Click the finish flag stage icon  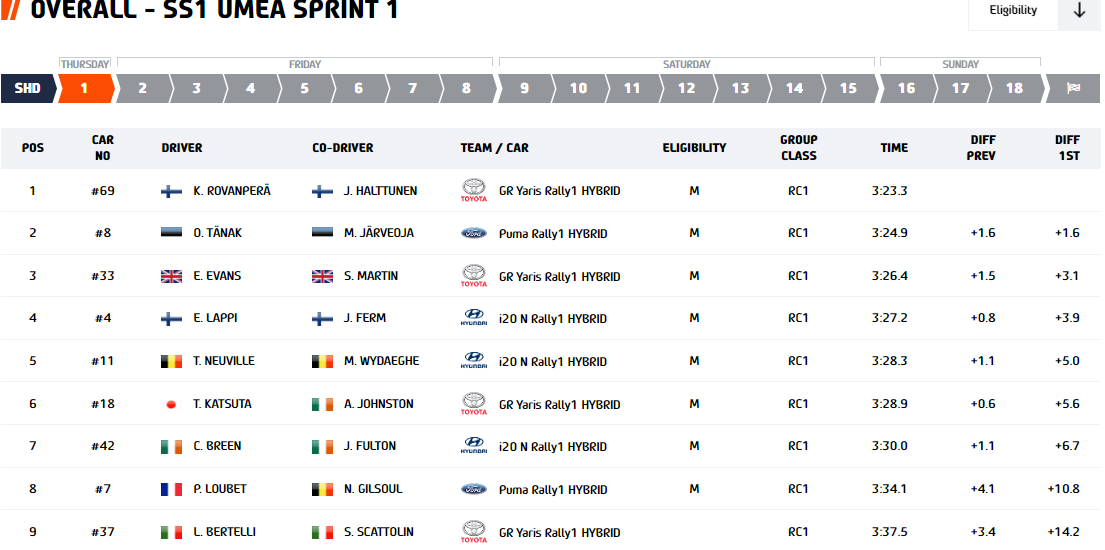pyautogui.click(x=1073, y=88)
